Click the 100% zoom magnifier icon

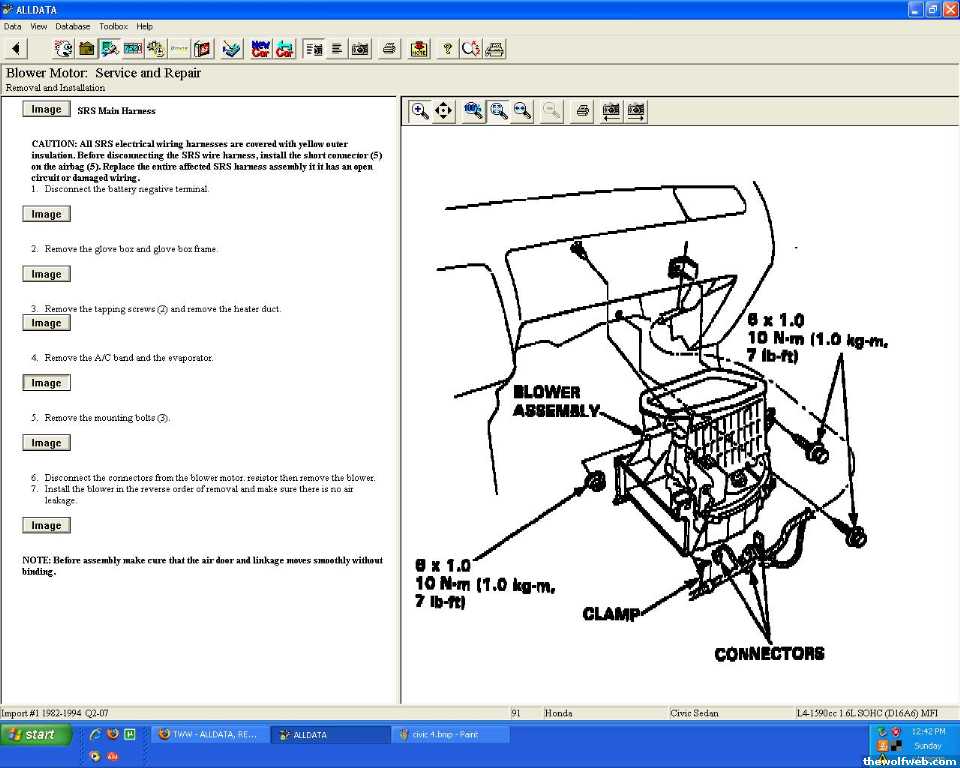point(473,111)
